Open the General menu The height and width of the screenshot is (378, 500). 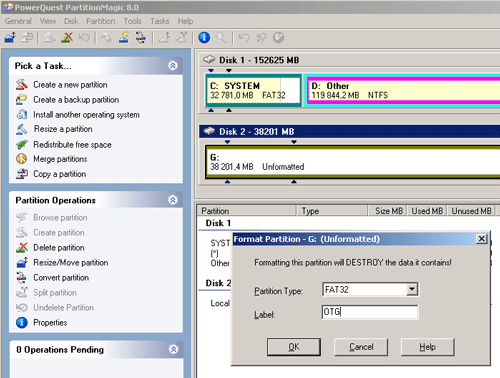tap(18, 21)
